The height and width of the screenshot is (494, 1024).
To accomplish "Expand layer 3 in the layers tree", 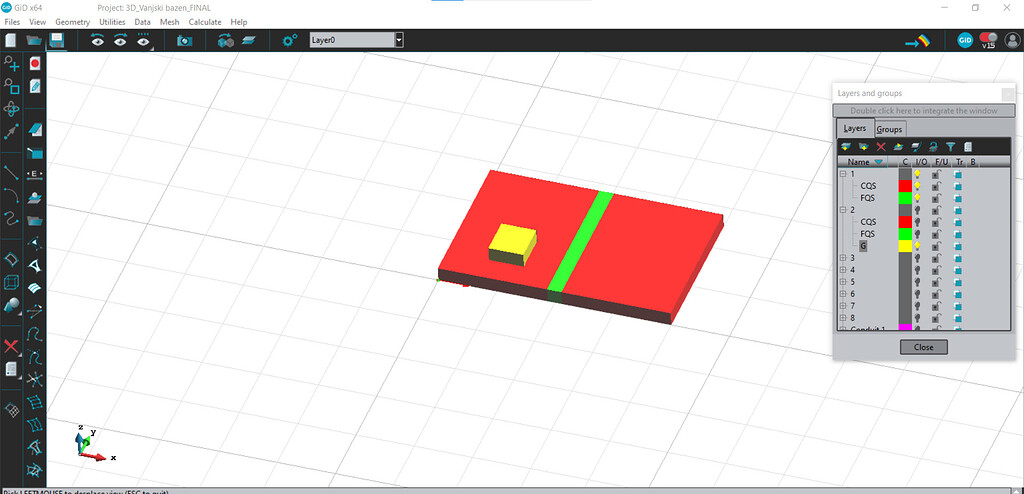I will [x=842, y=258].
